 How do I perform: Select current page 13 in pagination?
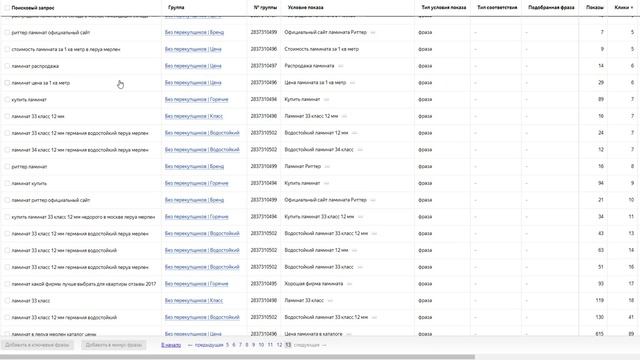tap(288, 345)
